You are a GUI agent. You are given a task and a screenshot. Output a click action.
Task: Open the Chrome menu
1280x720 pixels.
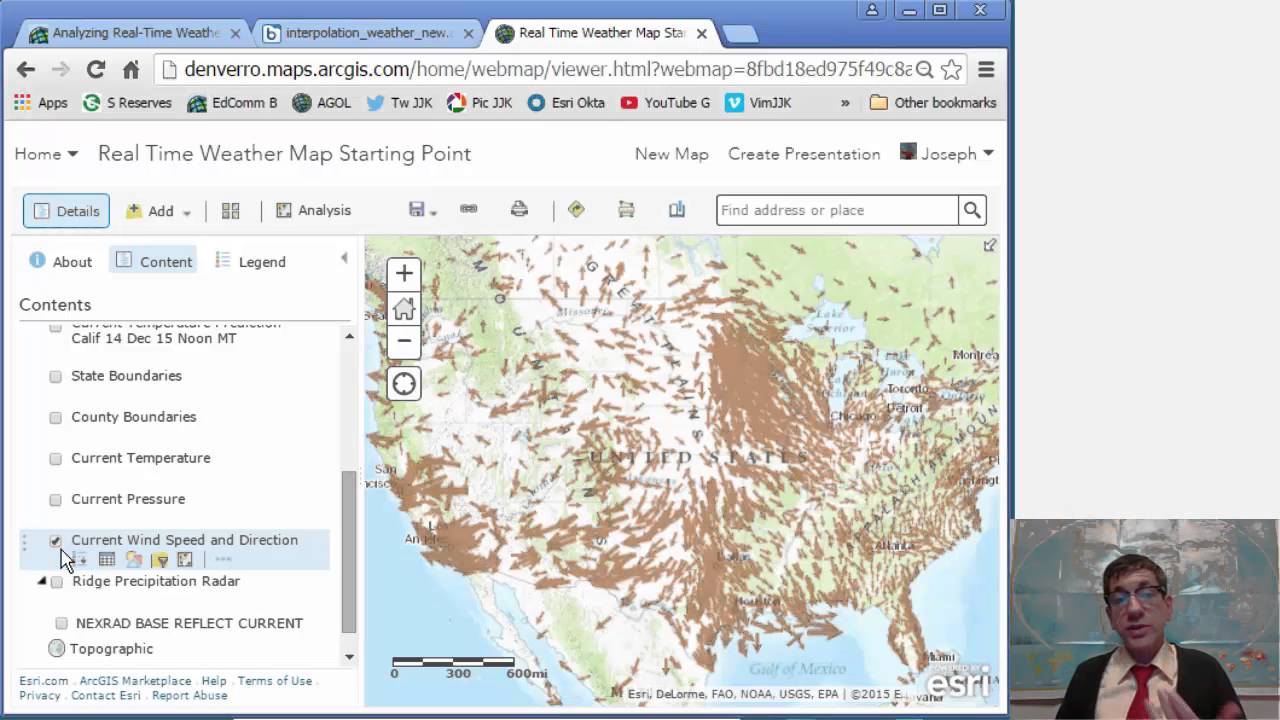pyautogui.click(x=986, y=69)
